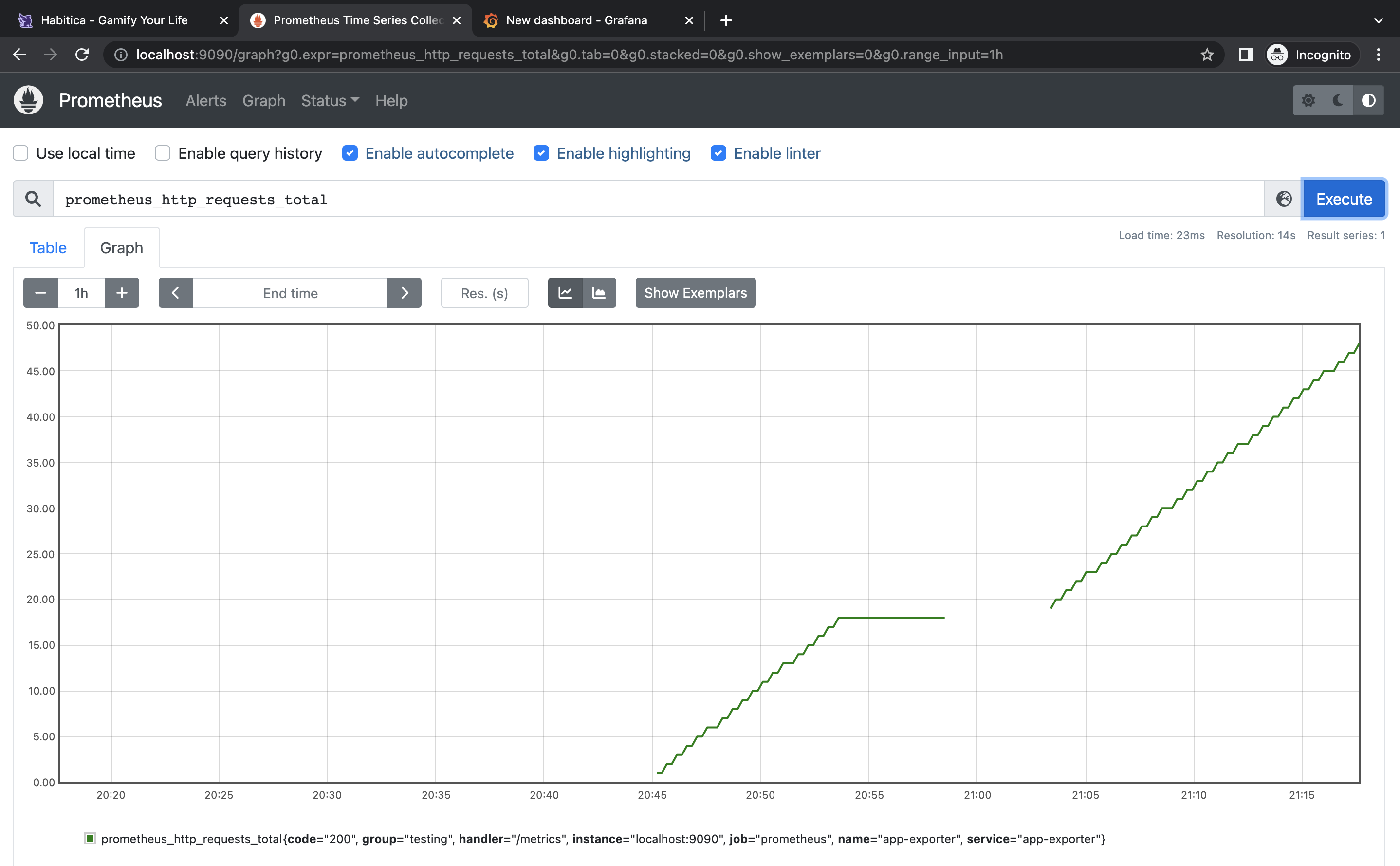
Task: Expand the Status dropdown menu
Action: click(x=330, y=101)
